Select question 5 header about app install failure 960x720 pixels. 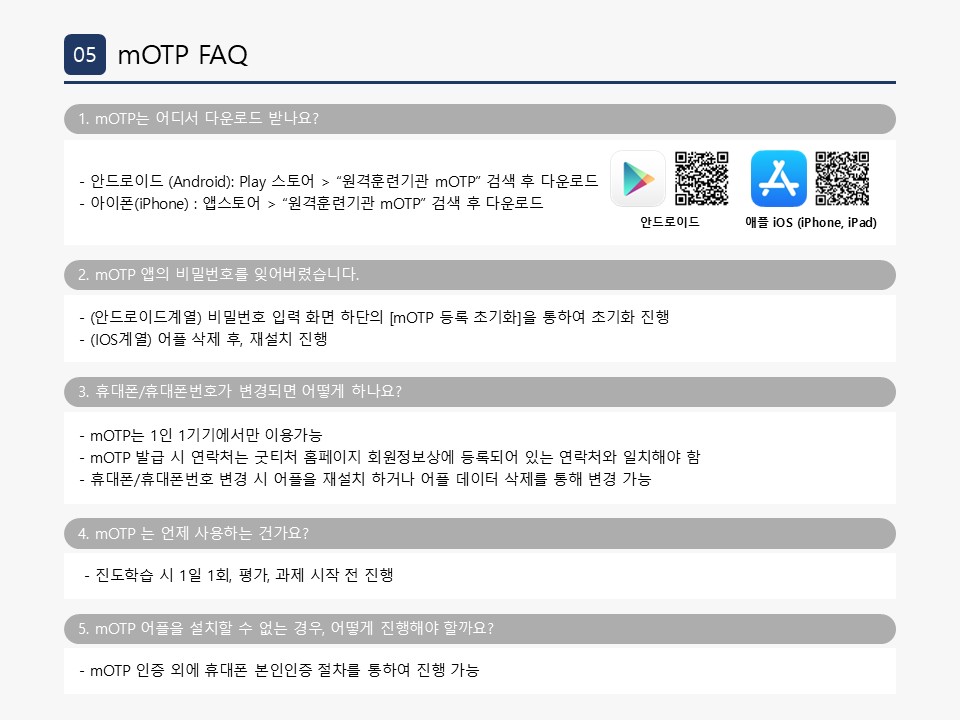(x=479, y=629)
